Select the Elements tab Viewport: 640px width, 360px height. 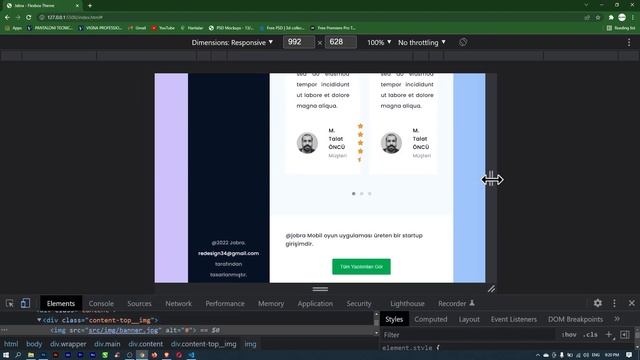point(61,303)
